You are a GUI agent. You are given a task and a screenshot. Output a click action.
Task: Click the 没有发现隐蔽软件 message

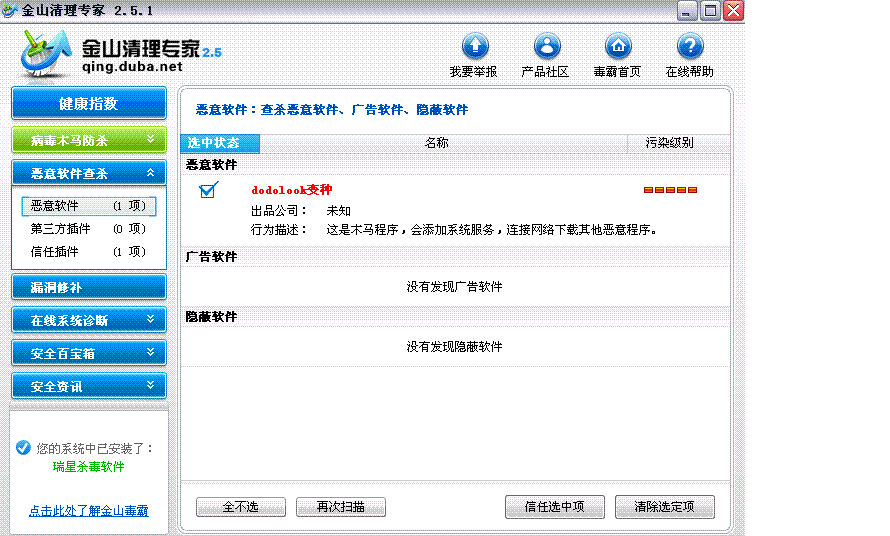click(455, 347)
